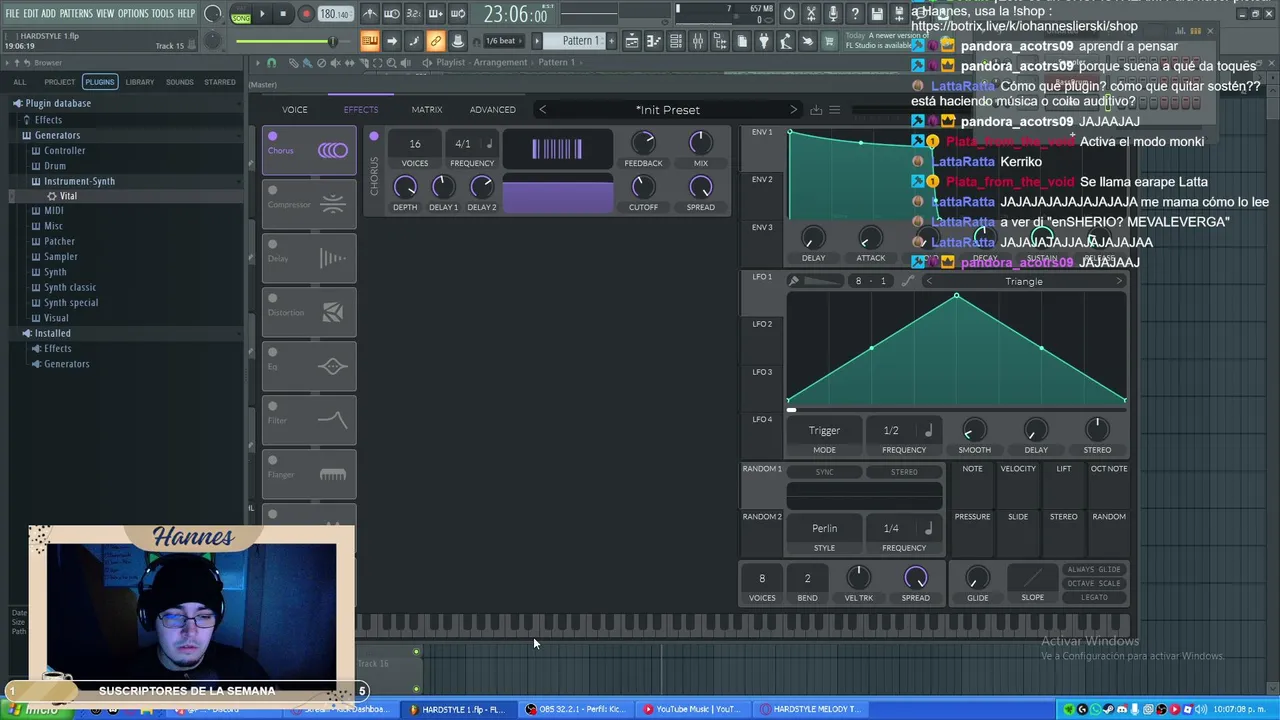This screenshot has width=1280, height=720.
Task: Open the mixer from the toolbar
Action: pyautogui.click(x=698, y=41)
